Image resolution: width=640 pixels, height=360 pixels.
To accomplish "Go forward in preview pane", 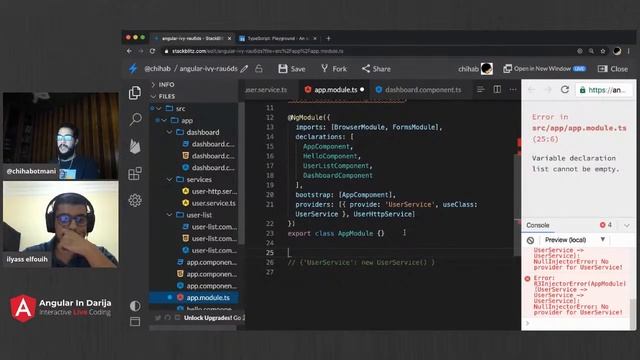I will [x=548, y=89].
